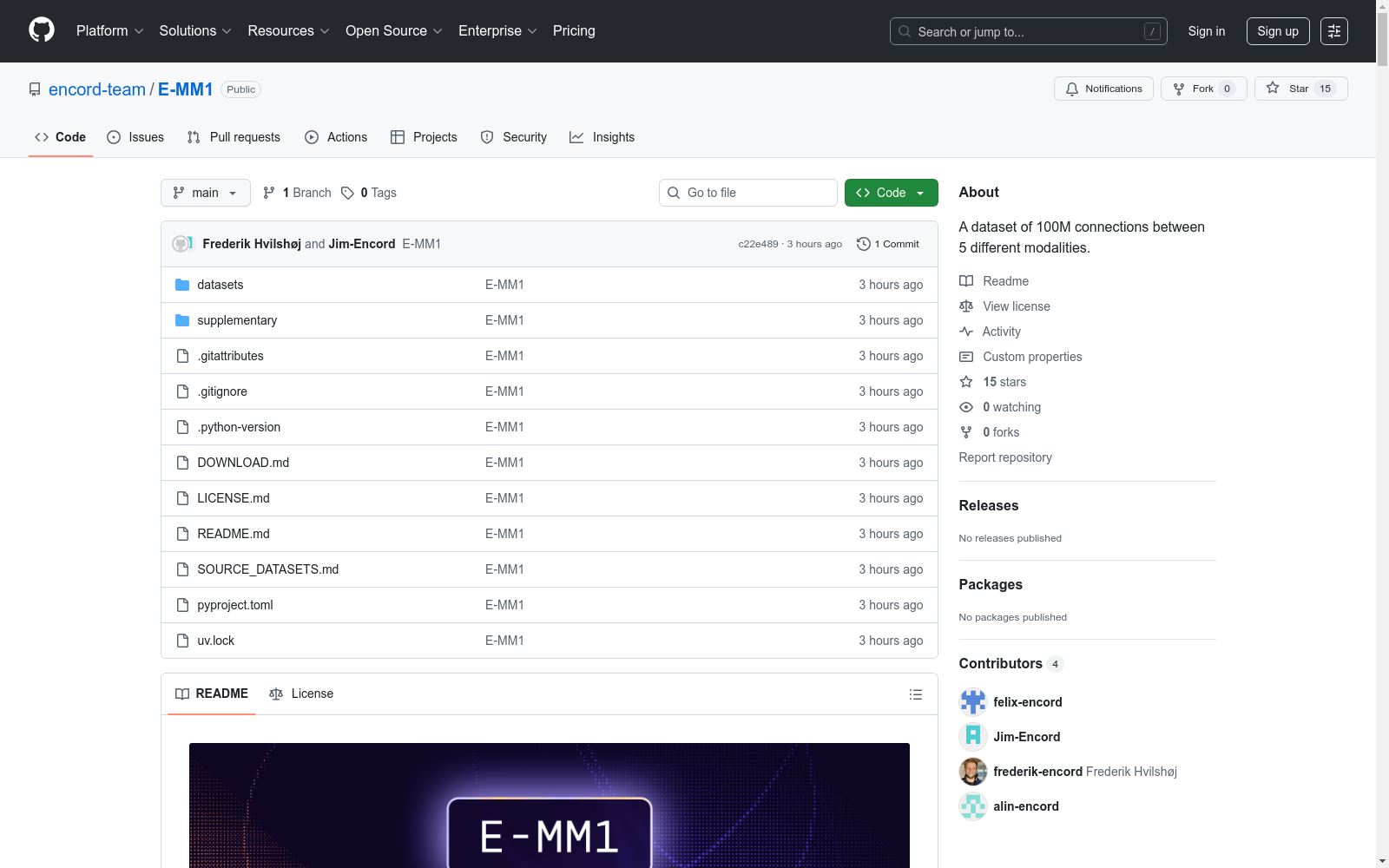Viewport: 1389px width, 868px height.
Task: Click the GitHub logo icon
Action: click(x=42, y=30)
